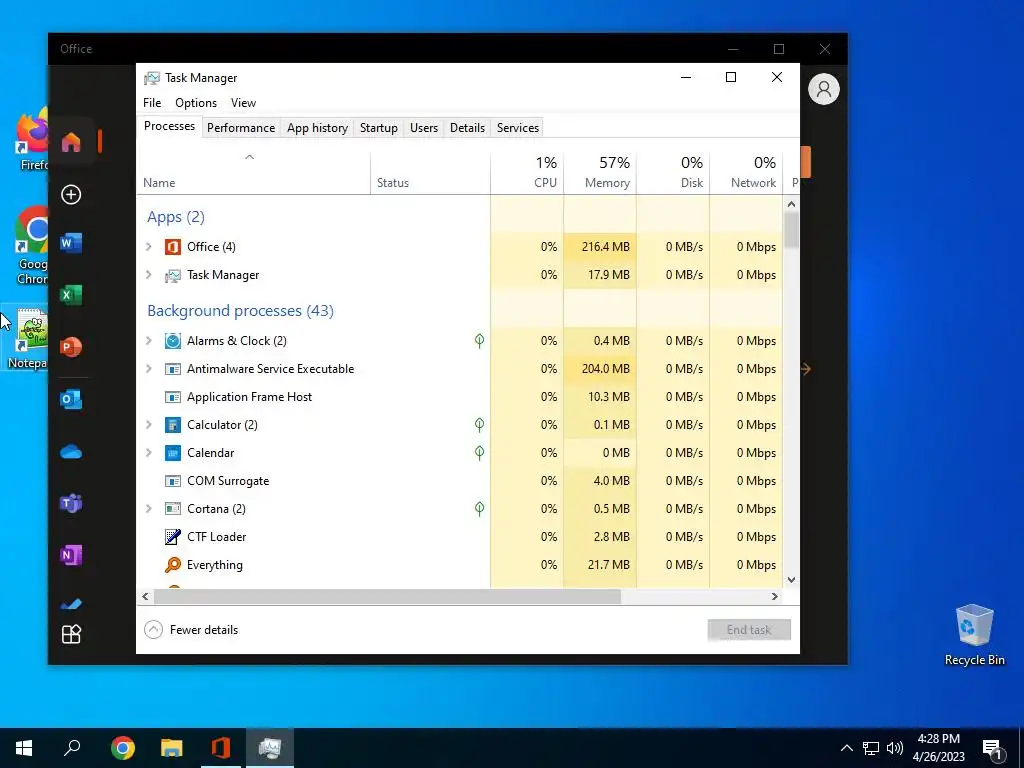Click the taskbar clock showing 4:28 PM

tap(938, 748)
